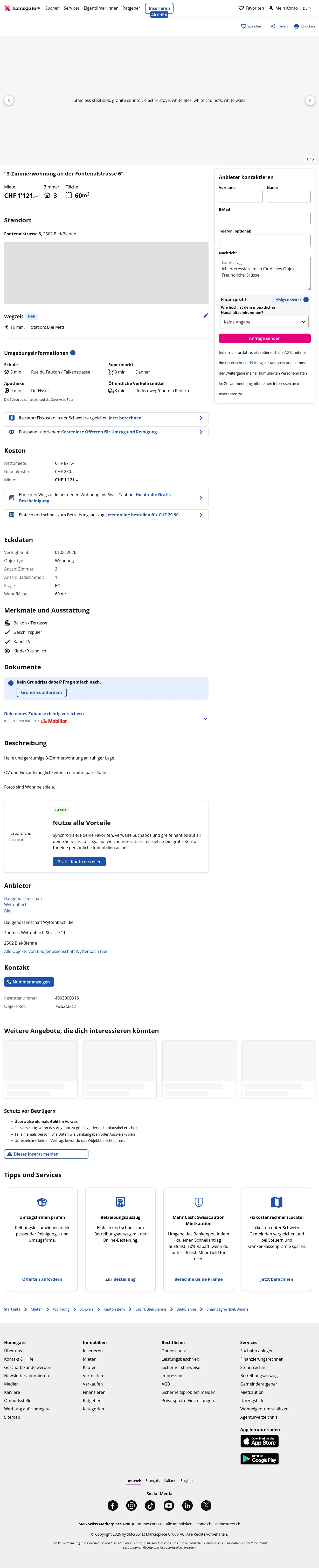Click the Teilen share icon
Viewport: 319px width, 1568px height.
(x=273, y=26)
